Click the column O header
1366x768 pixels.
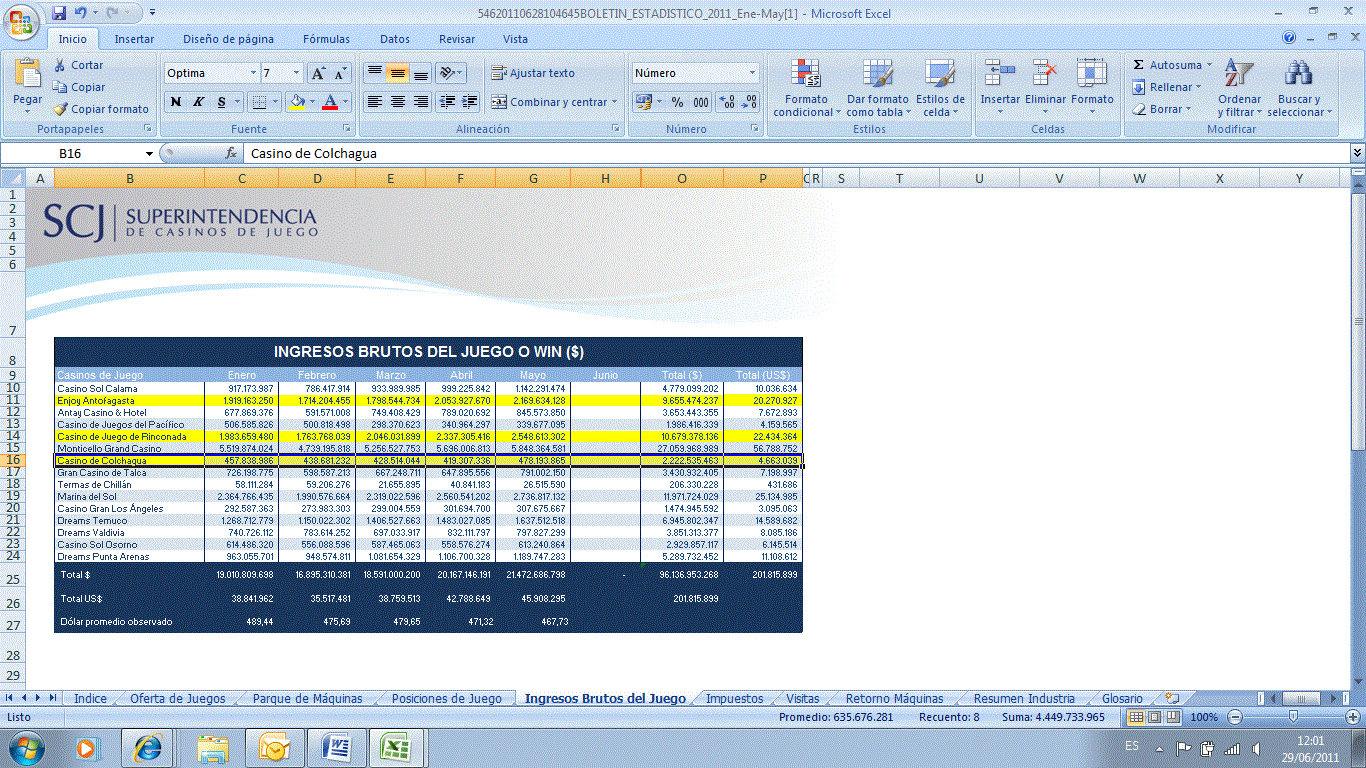pyautogui.click(x=682, y=178)
